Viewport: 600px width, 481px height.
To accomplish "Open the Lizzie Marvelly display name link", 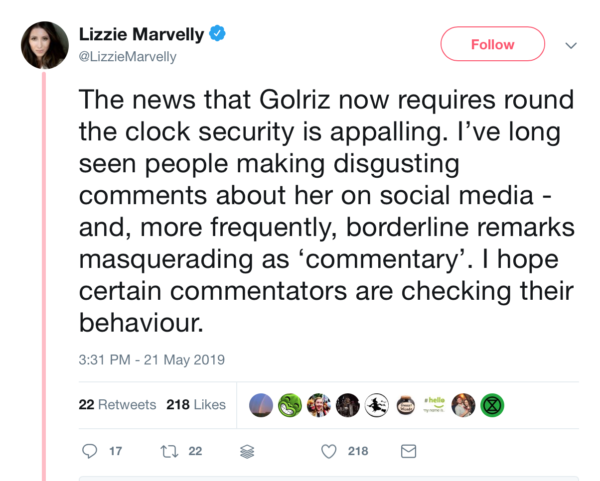I will [x=141, y=35].
